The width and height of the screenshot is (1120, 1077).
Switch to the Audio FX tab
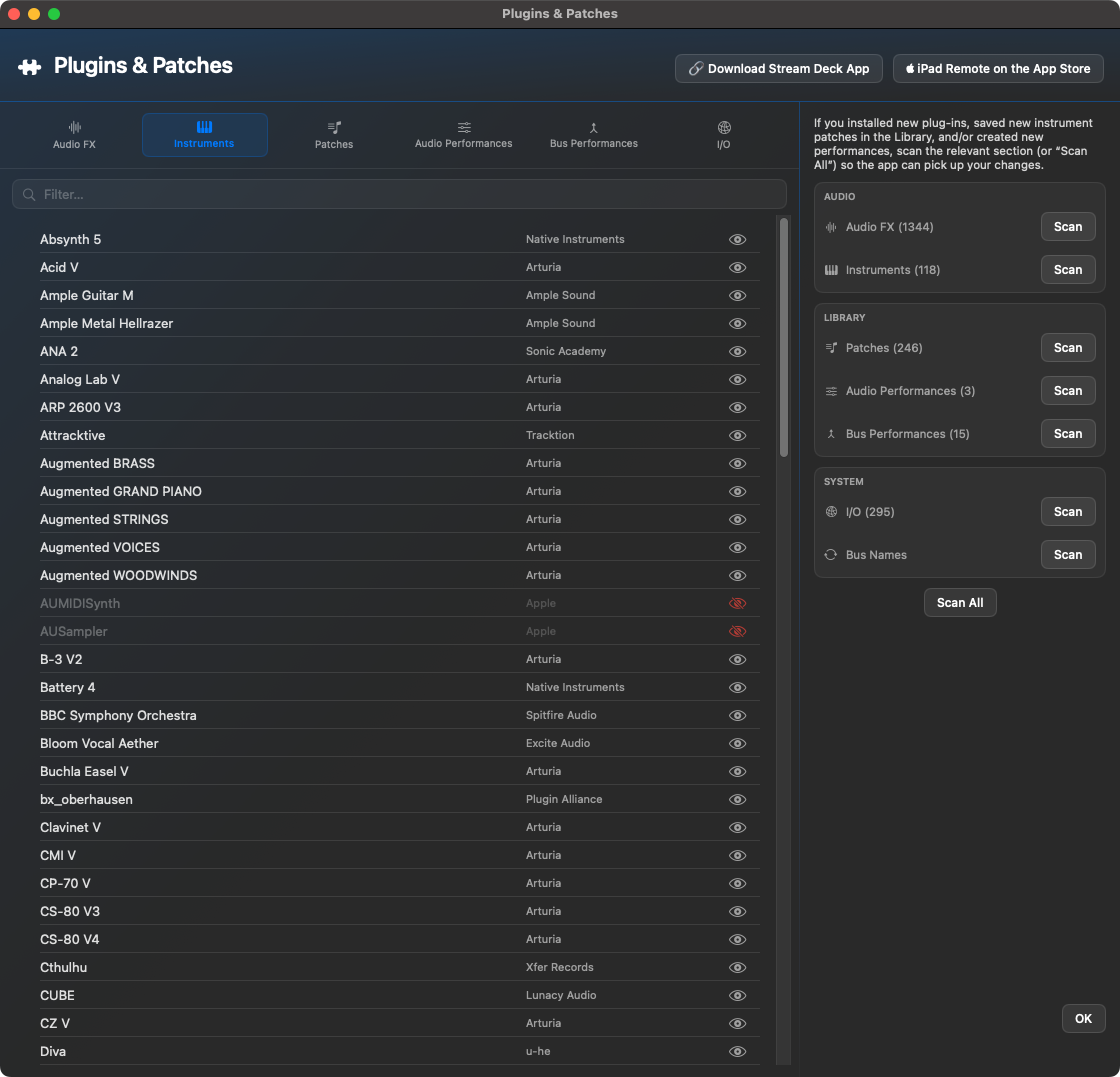point(74,135)
